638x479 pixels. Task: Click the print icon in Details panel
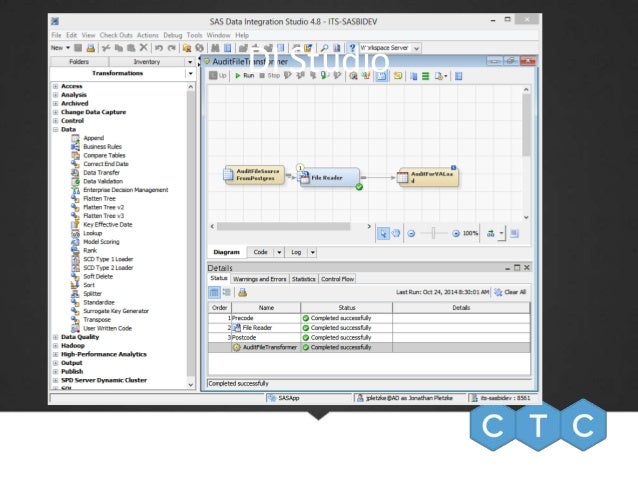click(x=243, y=292)
